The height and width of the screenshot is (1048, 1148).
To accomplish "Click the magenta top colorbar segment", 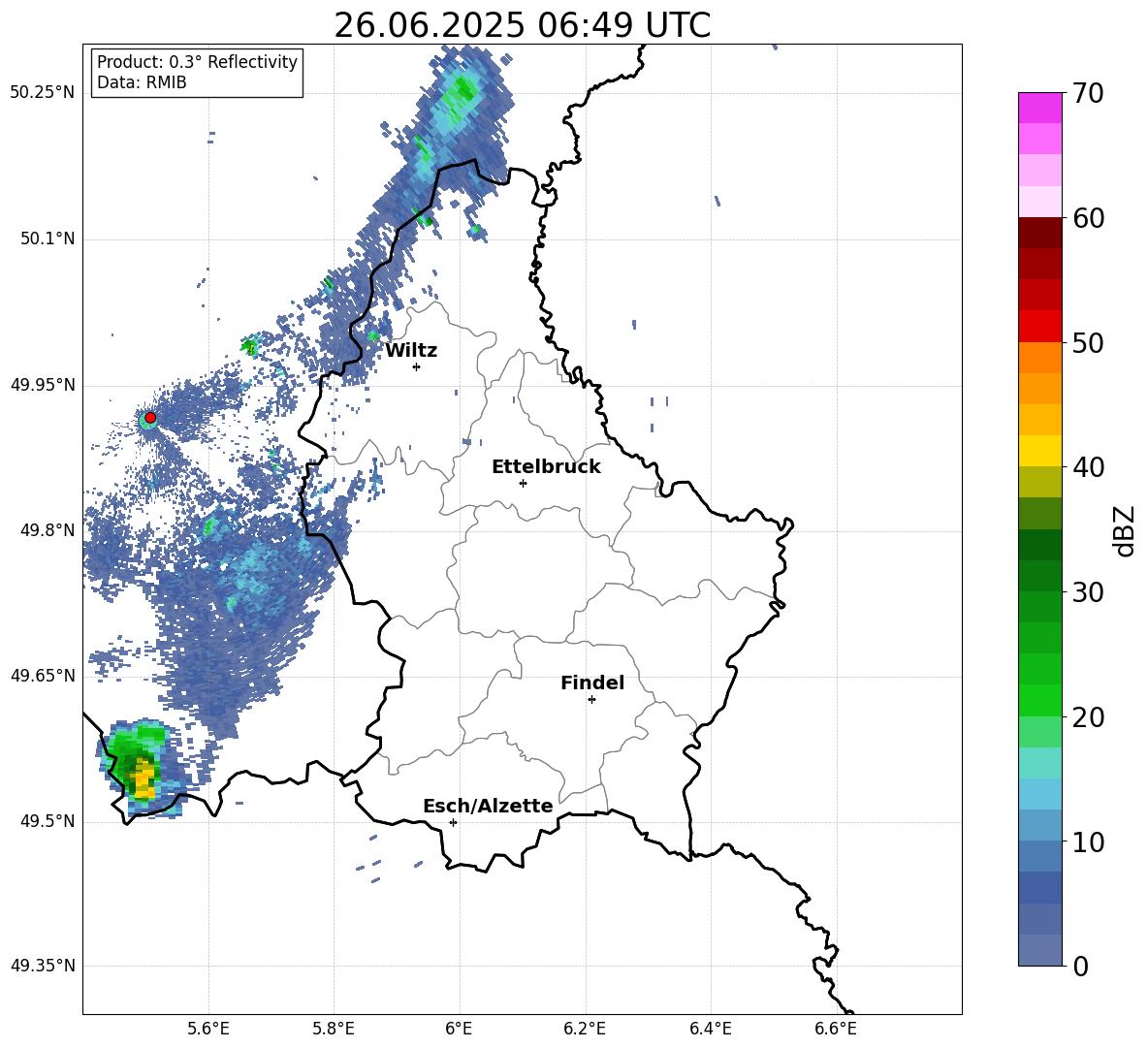I will pos(1039,108).
